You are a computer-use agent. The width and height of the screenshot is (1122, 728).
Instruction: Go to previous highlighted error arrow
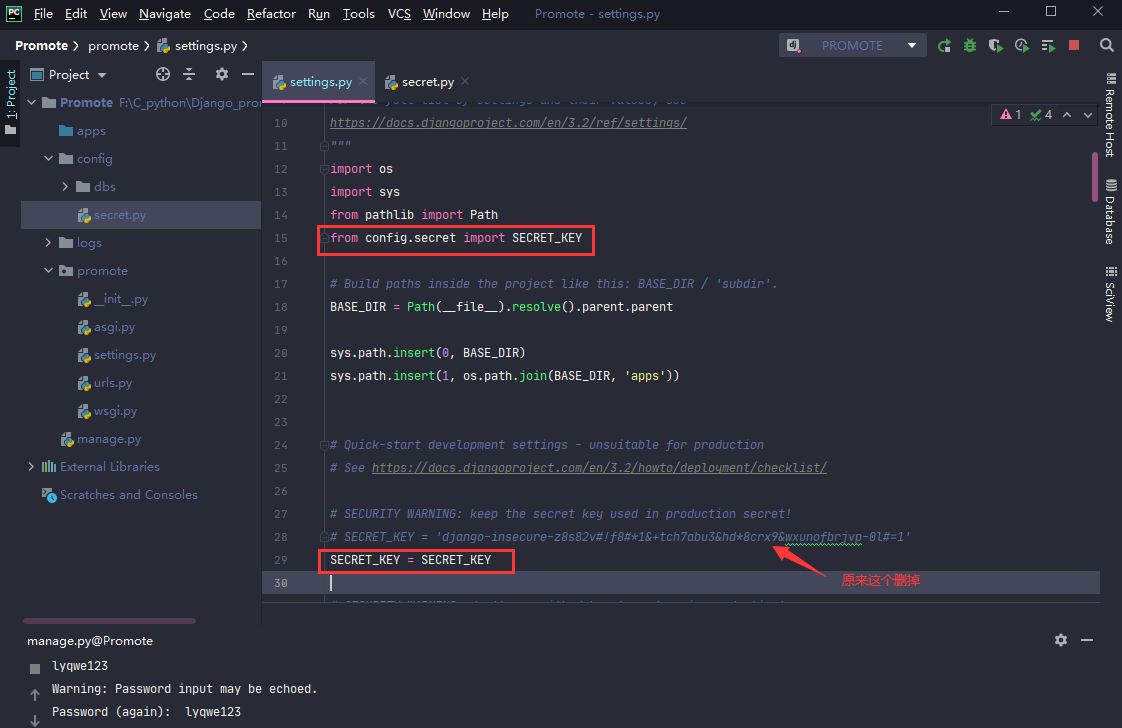pyautogui.click(x=1067, y=115)
